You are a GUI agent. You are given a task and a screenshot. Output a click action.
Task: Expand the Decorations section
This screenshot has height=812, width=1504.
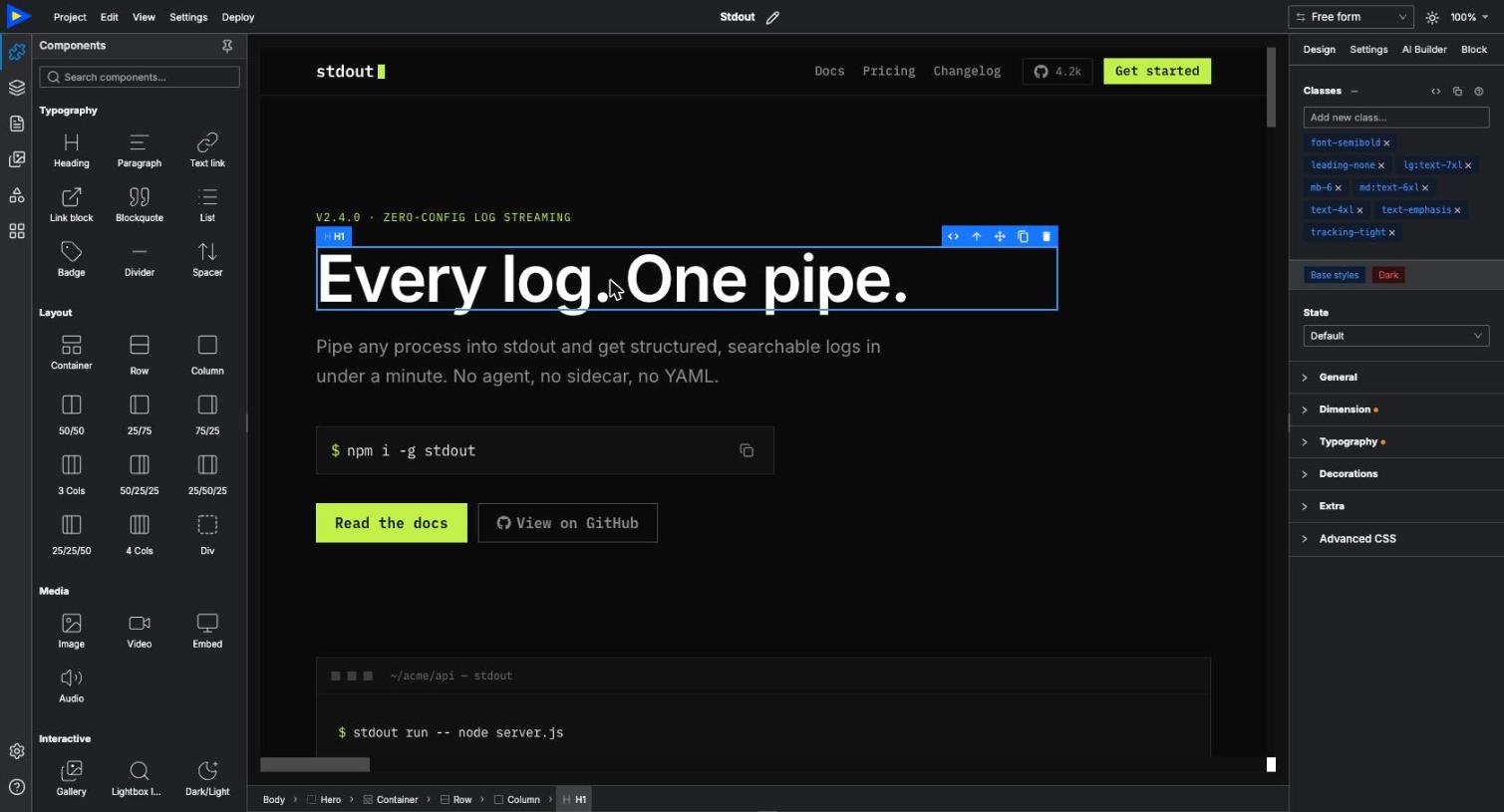[1396, 474]
